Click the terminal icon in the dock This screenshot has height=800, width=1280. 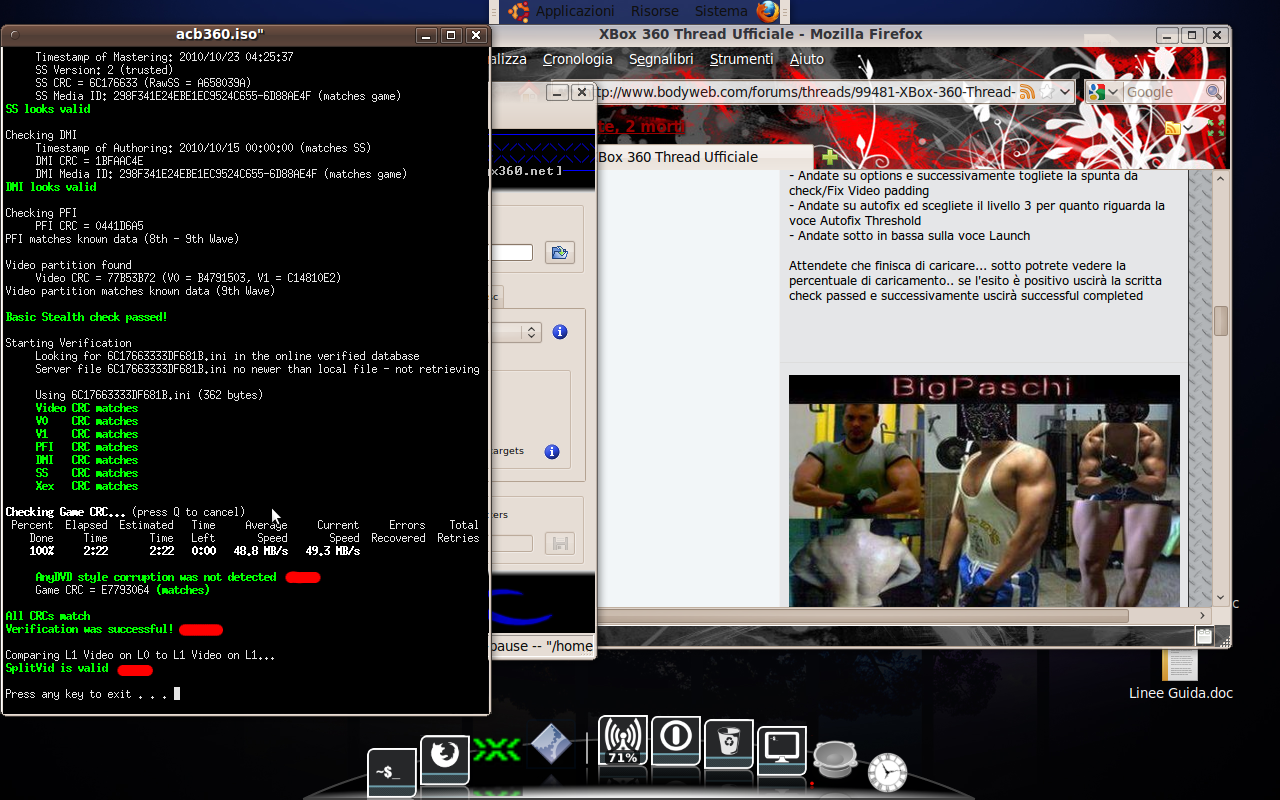point(391,773)
